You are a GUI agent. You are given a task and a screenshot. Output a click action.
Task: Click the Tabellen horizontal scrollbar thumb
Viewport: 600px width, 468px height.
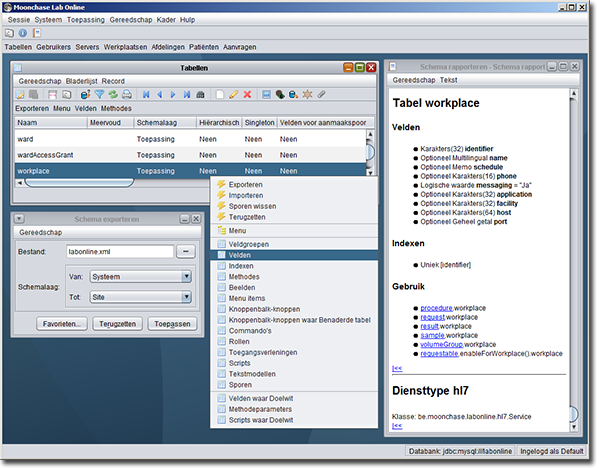[x=79, y=183]
